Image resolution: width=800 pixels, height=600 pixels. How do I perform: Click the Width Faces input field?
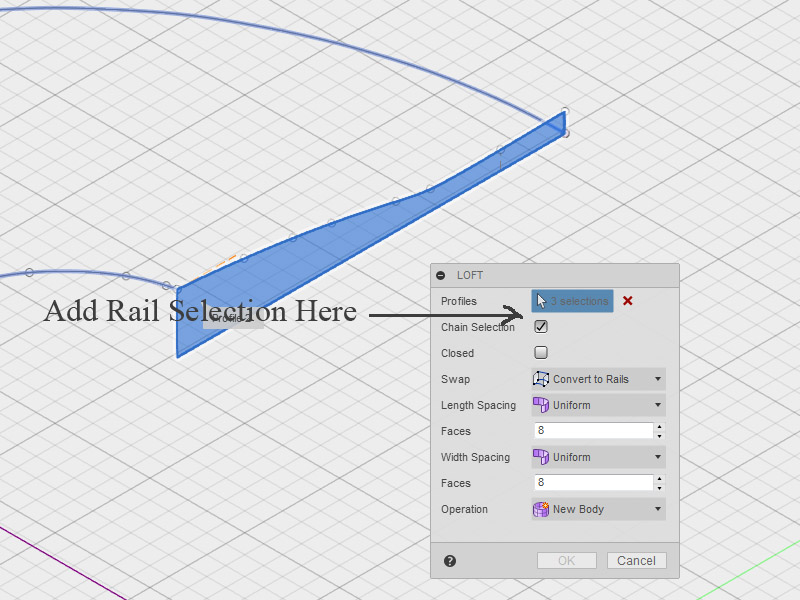(593, 483)
